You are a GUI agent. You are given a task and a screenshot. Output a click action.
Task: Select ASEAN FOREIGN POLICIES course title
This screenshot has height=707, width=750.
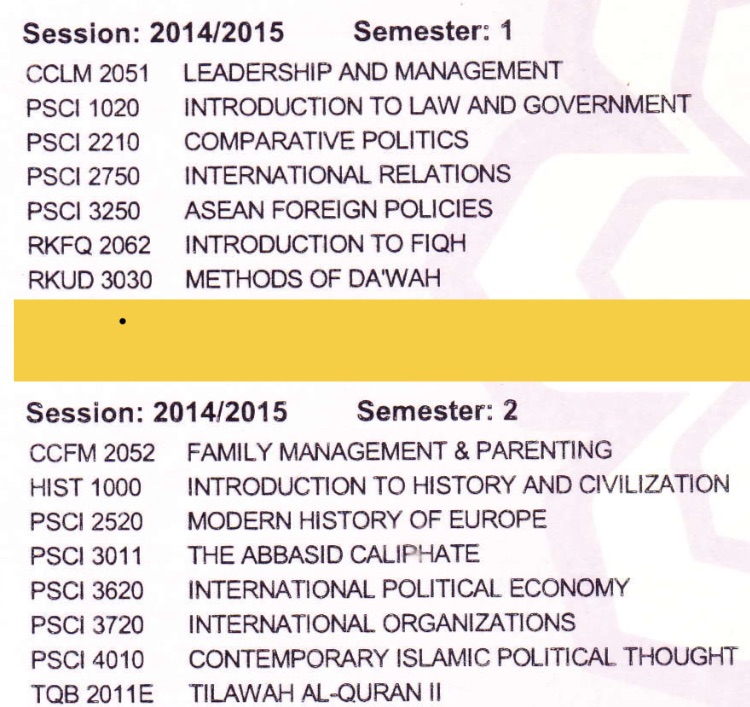tap(338, 209)
